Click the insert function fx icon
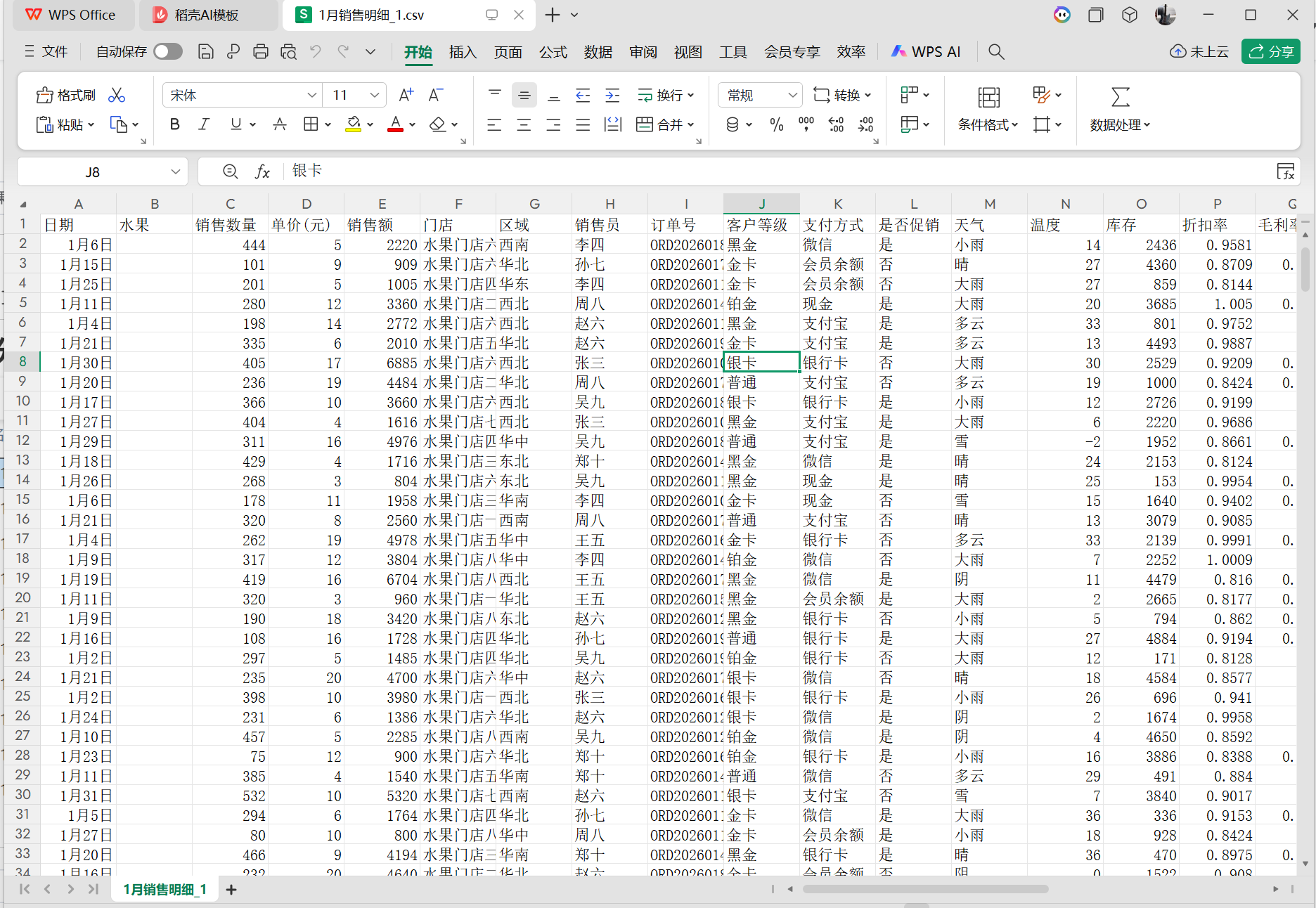This screenshot has height=908, width=1316. pyautogui.click(x=262, y=171)
